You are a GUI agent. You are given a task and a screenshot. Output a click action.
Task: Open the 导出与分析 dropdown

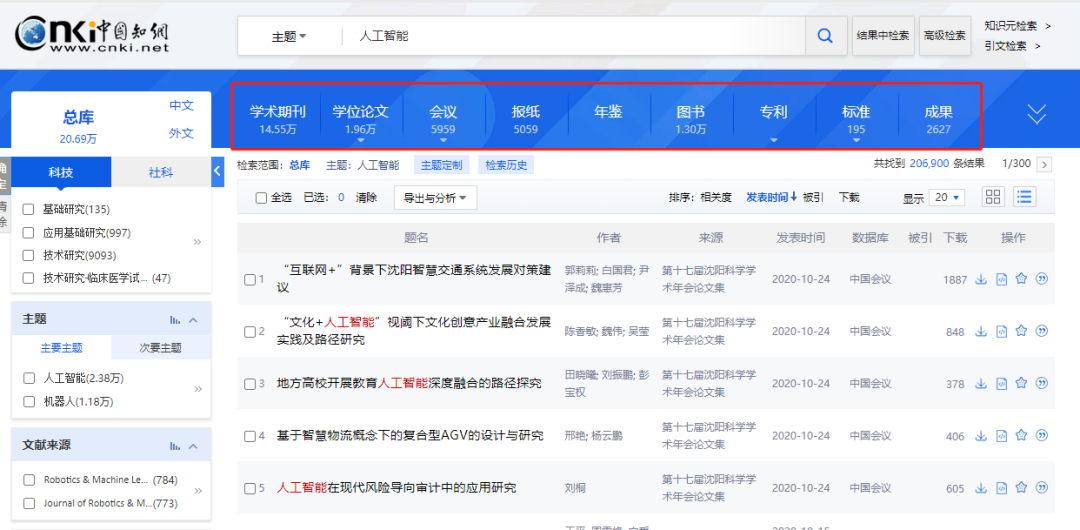(435, 198)
